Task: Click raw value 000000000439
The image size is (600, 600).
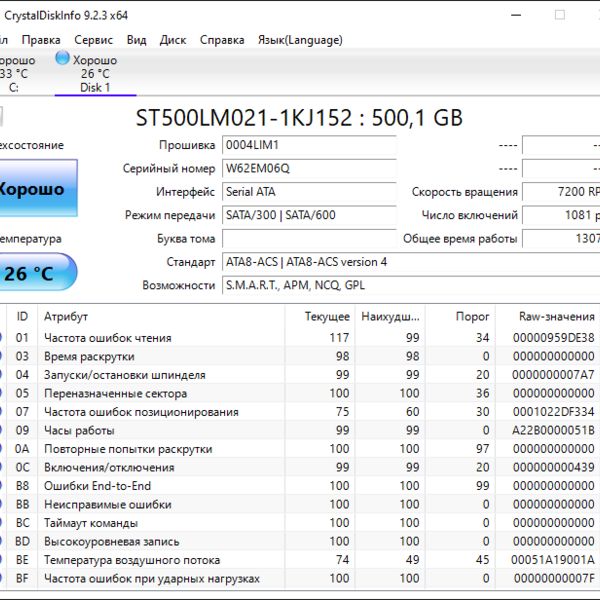Action: coord(553,467)
